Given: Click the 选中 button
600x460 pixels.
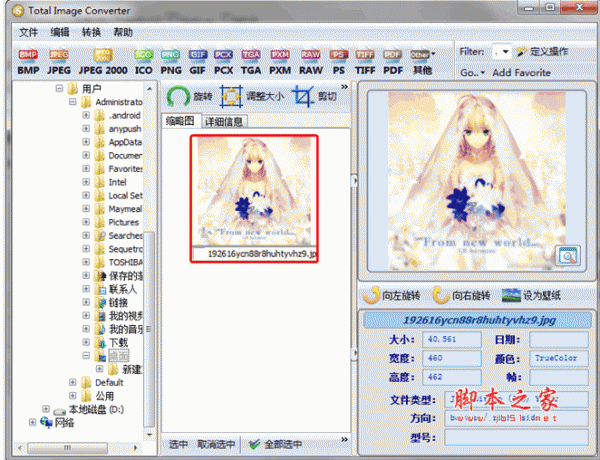Looking at the screenshot, I should [x=178, y=444].
